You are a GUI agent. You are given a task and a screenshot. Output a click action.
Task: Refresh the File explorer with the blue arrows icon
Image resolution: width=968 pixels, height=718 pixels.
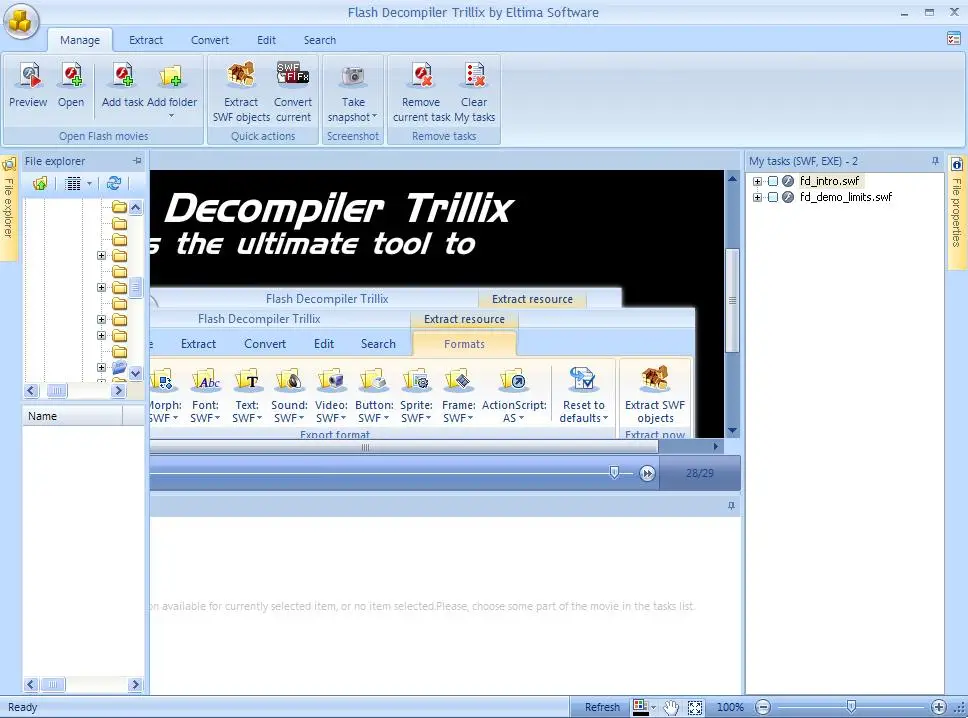(x=114, y=183)
